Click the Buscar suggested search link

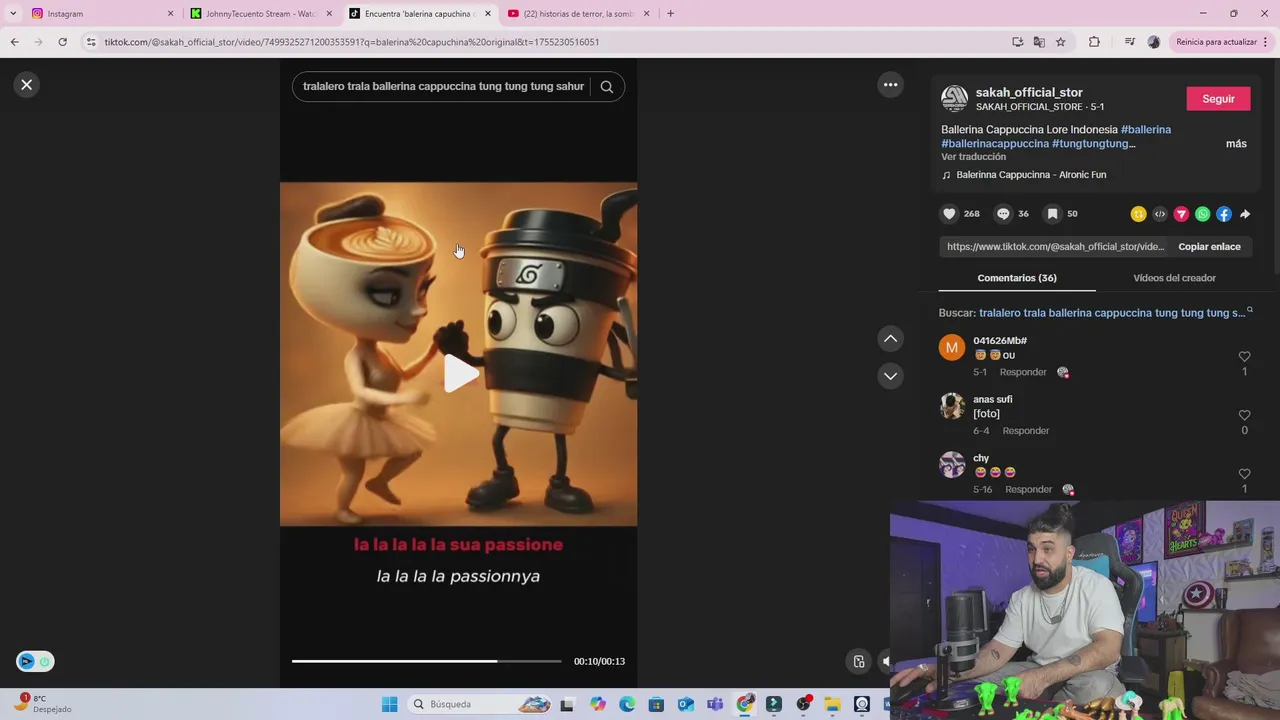(1112, 313)
